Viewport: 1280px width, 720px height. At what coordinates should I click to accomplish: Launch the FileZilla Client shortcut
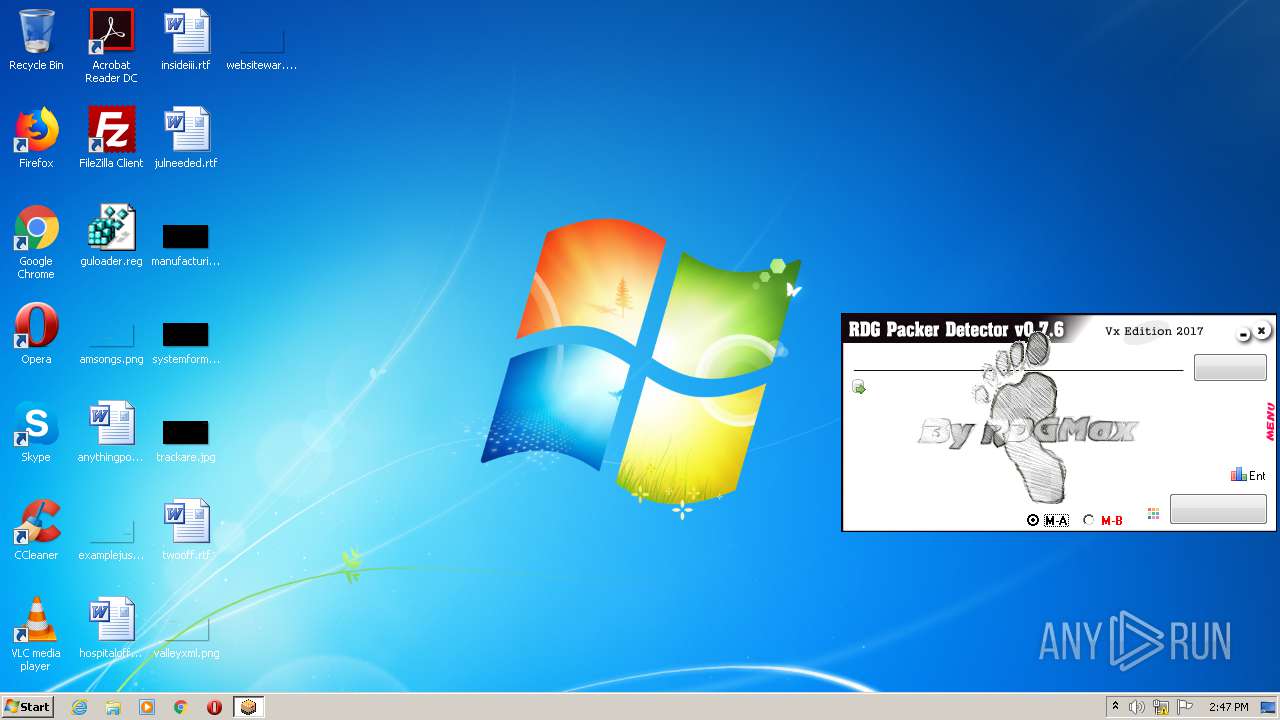tap(111, 138)
